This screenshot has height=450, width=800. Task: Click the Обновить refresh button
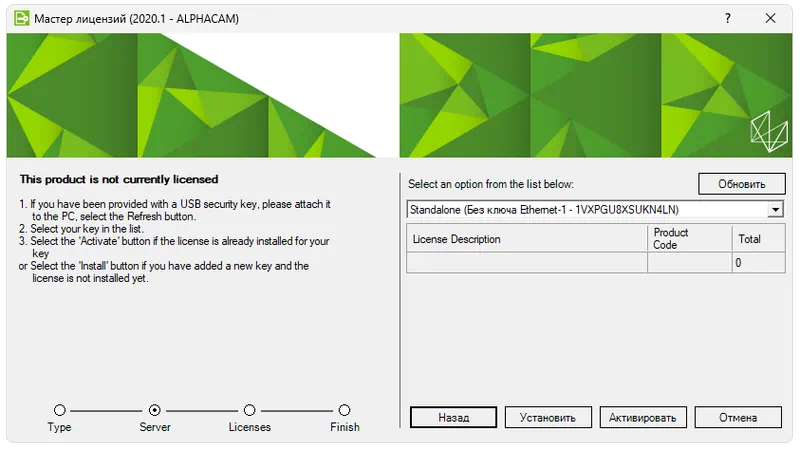[741, 184]
